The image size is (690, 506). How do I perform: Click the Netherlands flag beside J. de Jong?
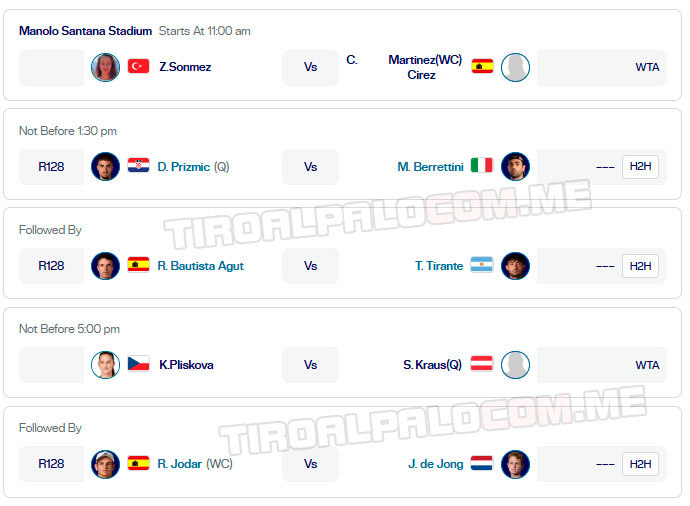pyautogui.click(x=482, y=463)
